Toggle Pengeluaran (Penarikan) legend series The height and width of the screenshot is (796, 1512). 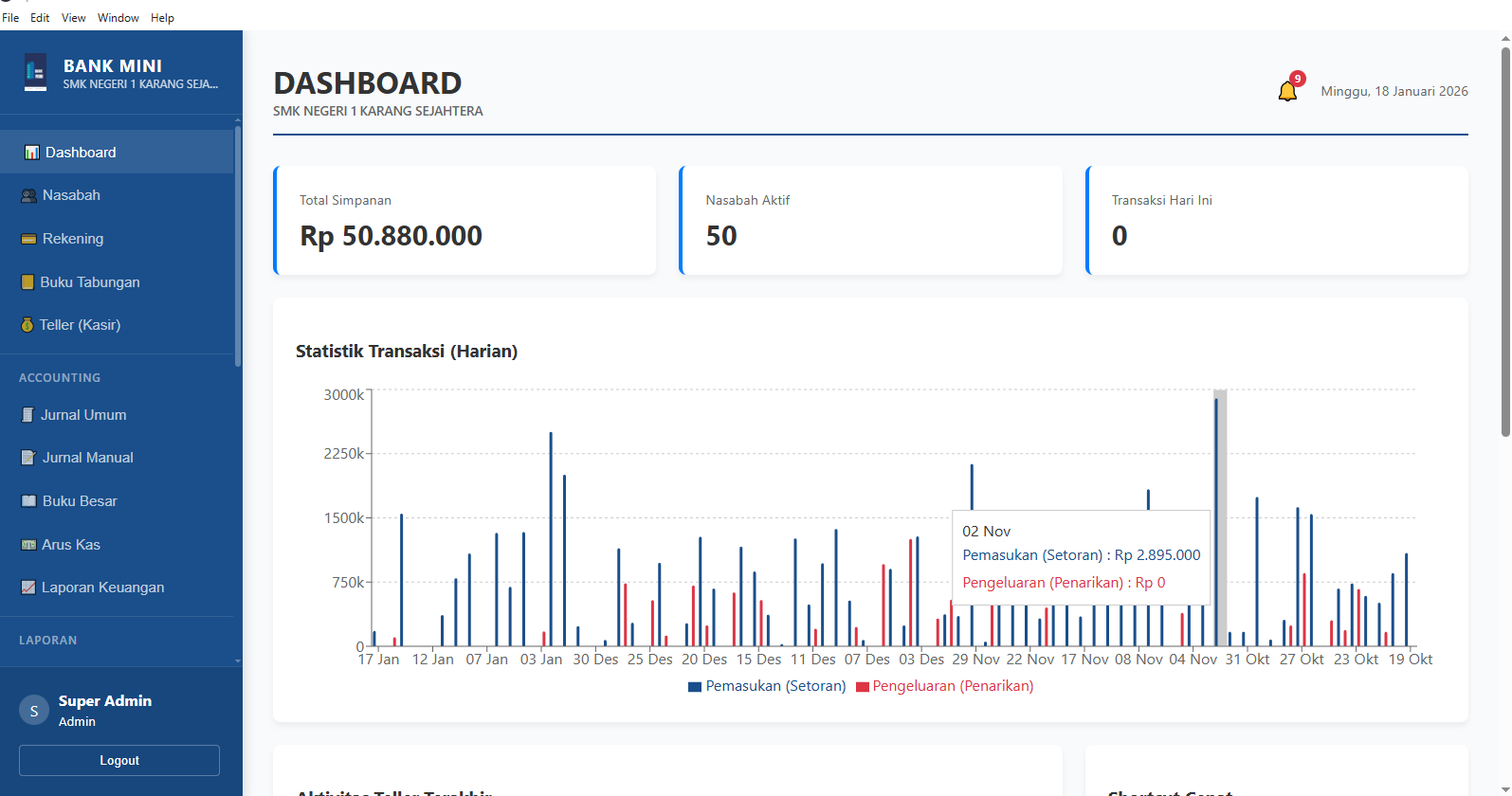pos(944,686)
